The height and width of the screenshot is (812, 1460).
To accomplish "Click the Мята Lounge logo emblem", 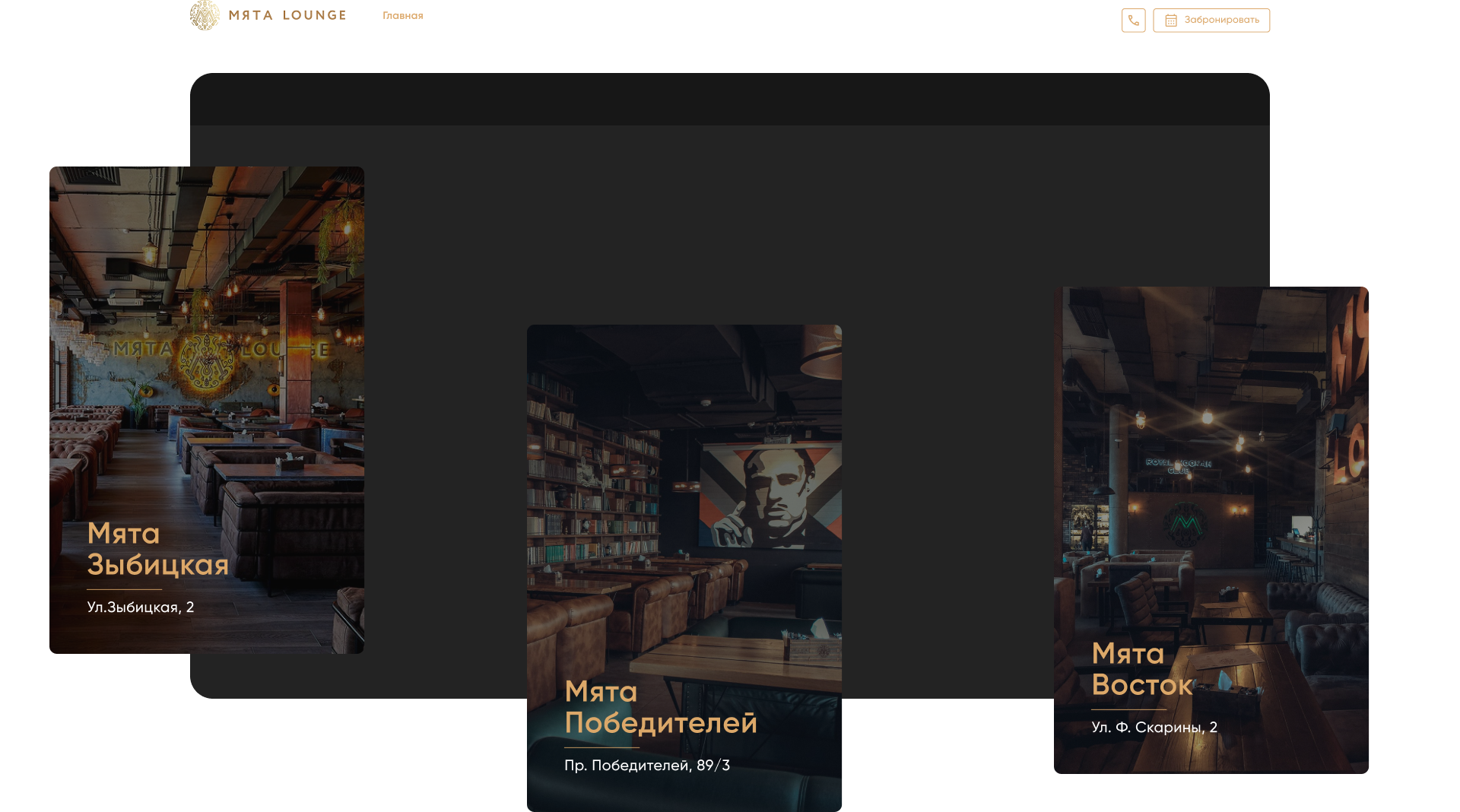I will 205,15.
